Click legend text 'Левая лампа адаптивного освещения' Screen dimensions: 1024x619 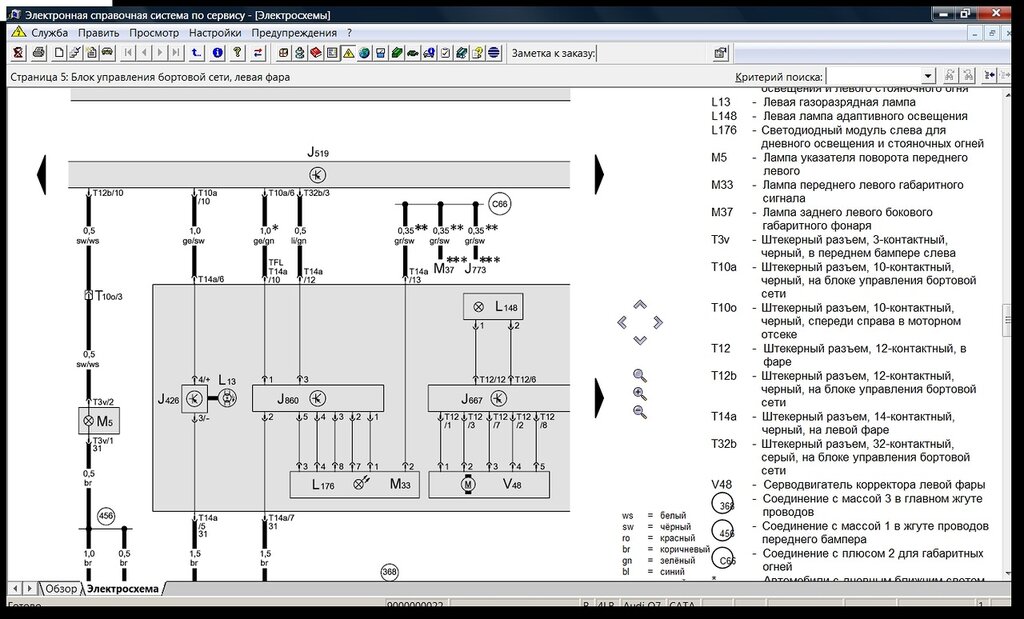pos(865,116)
